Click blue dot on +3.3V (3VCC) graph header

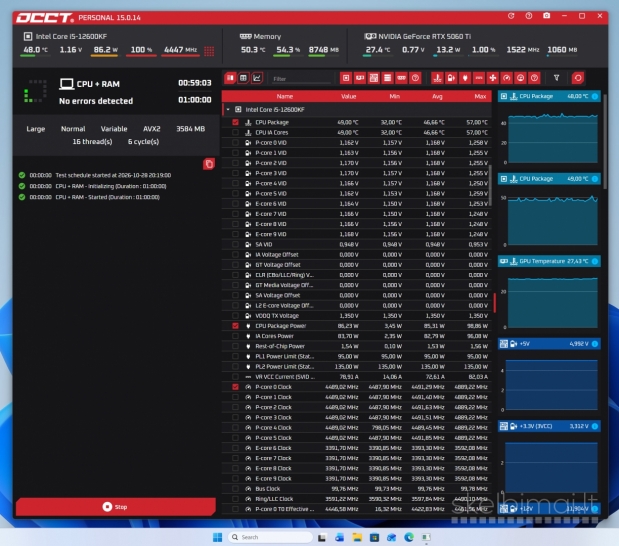tap(595, 426)
